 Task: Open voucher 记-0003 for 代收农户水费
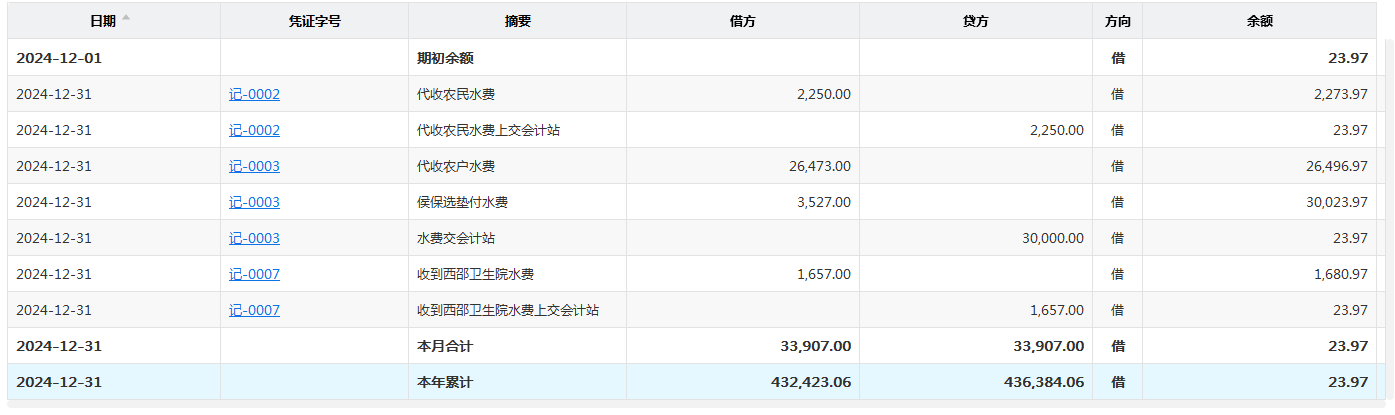pos(254,167)
